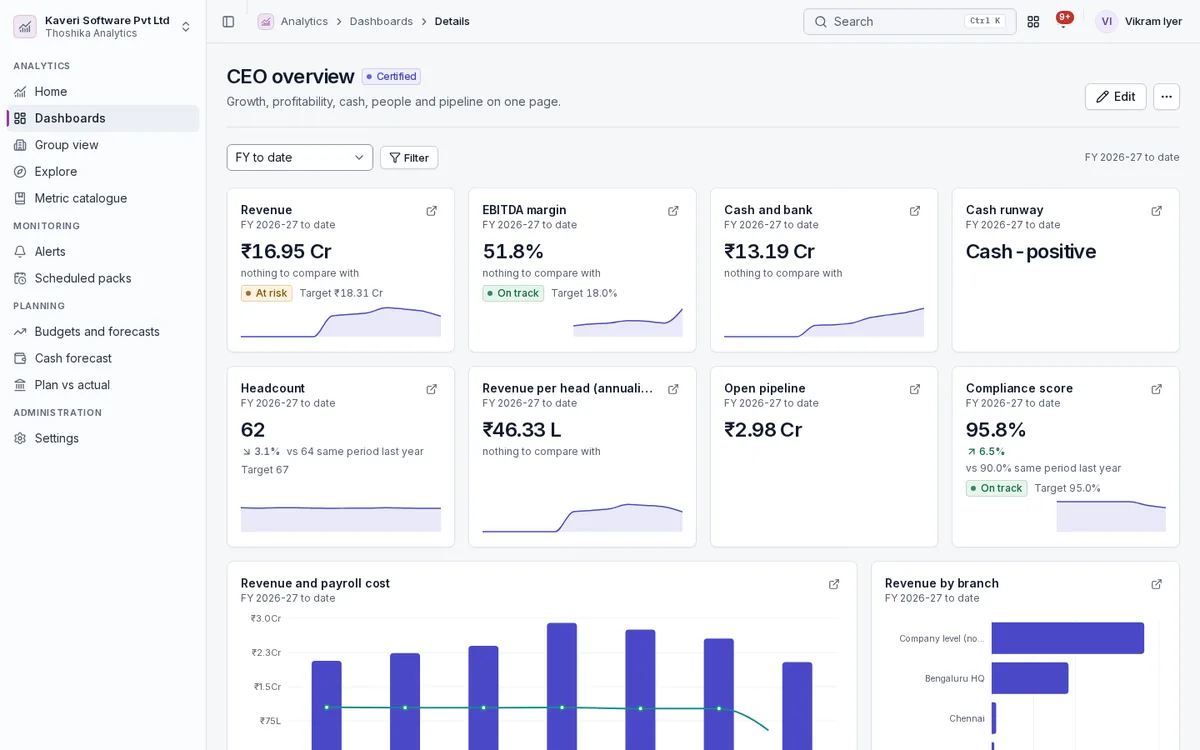Open EBITDA margin card external icon
Image resolution: width=1200 pixels, height=750 pixels.
(673, 211)
